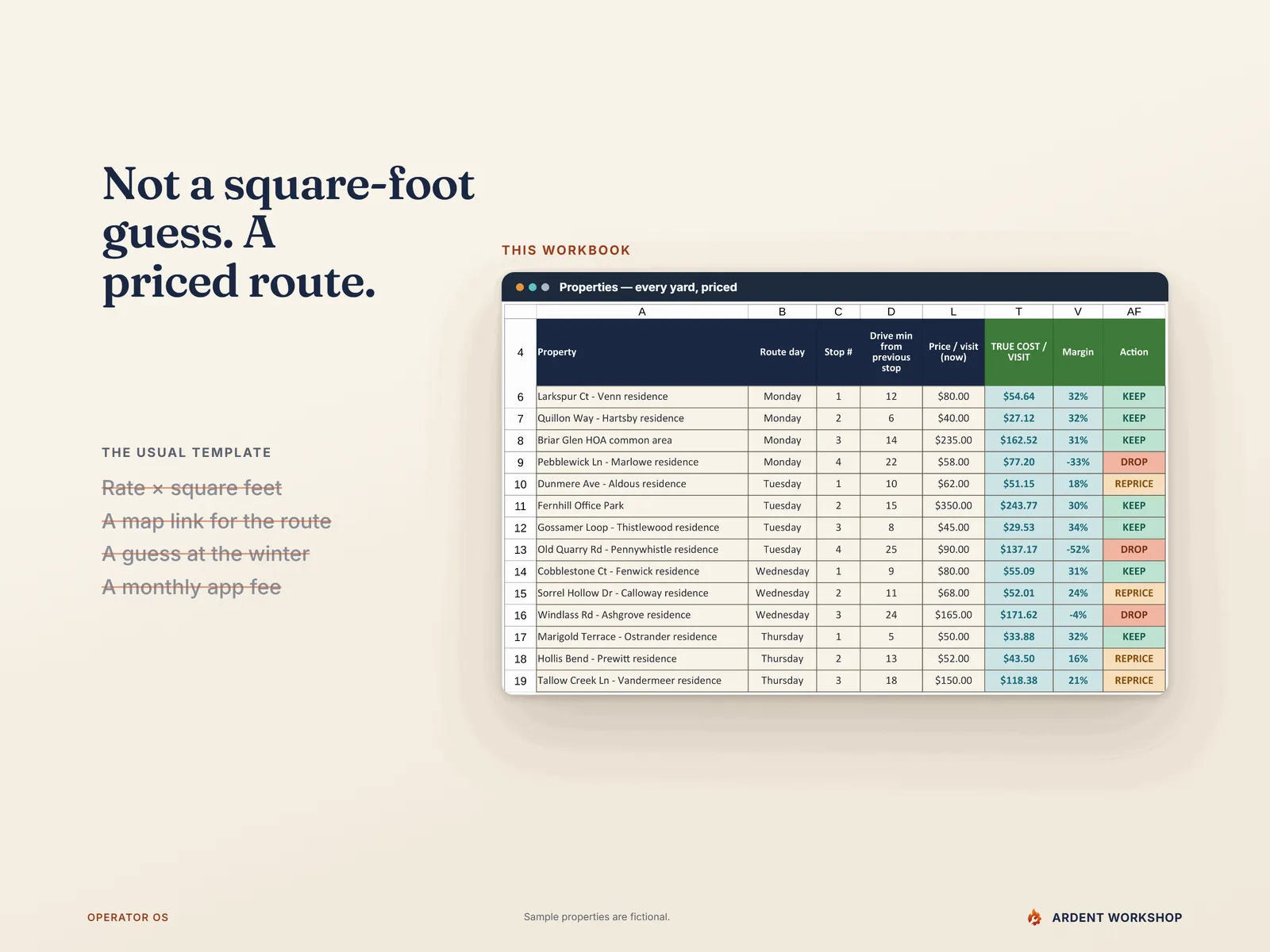Click the orange window dot in the title bar
Screen dimensions: 1270x952
(x=520, y=287)
